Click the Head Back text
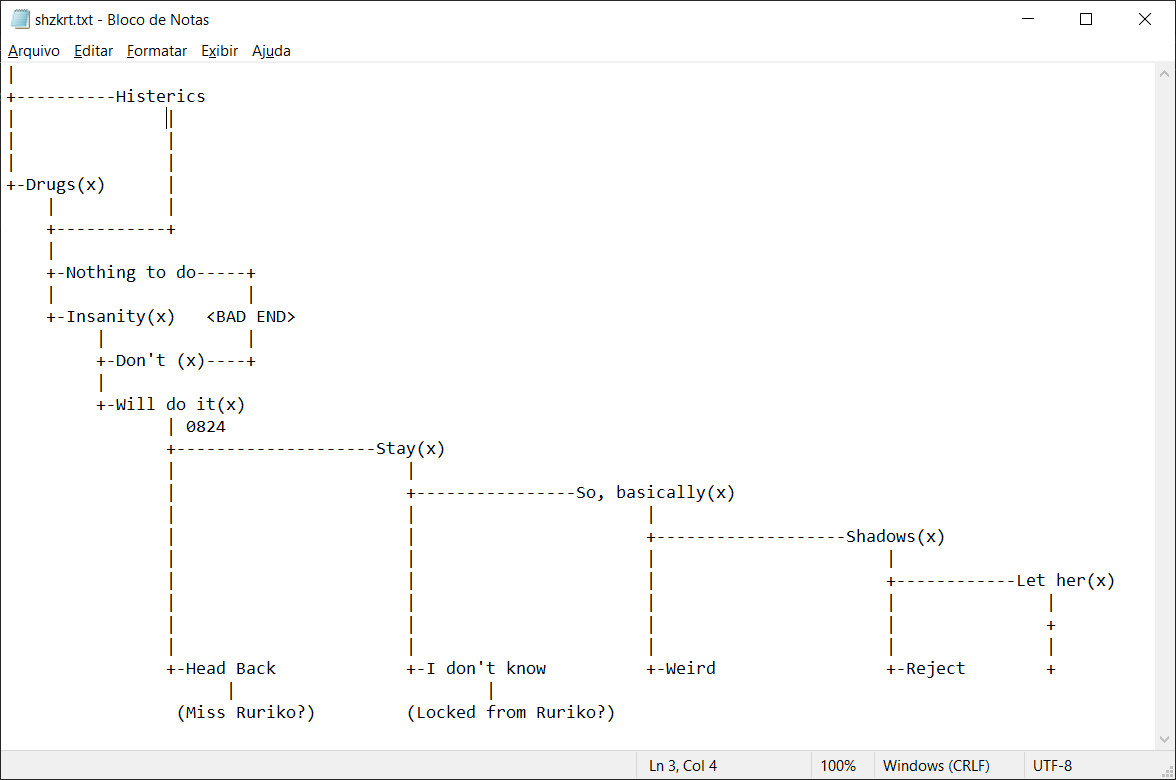 coord(231,668)
